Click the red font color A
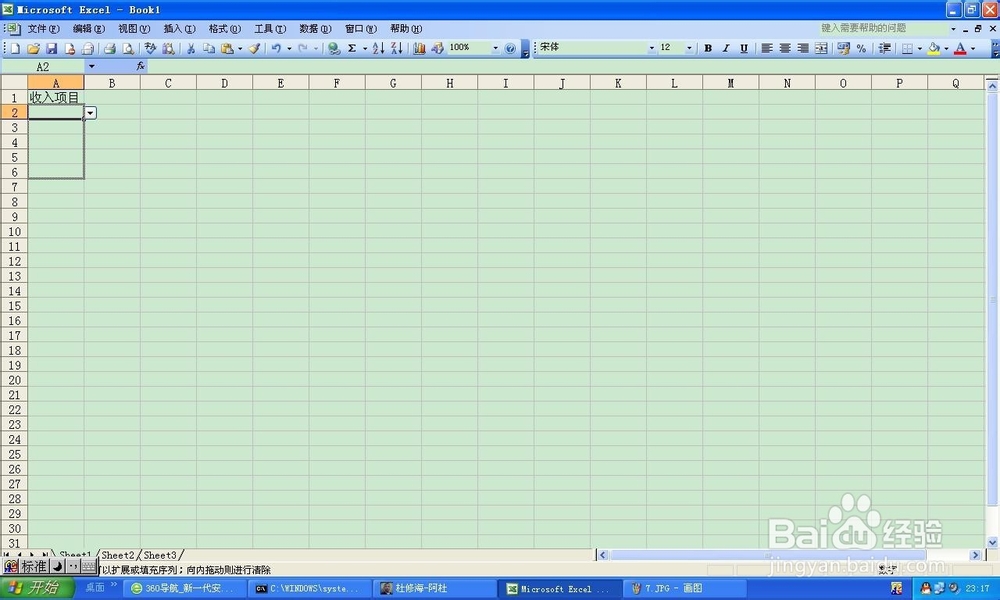The width and height of the screenshot is (1000, 600). click(x=960, y=48)
